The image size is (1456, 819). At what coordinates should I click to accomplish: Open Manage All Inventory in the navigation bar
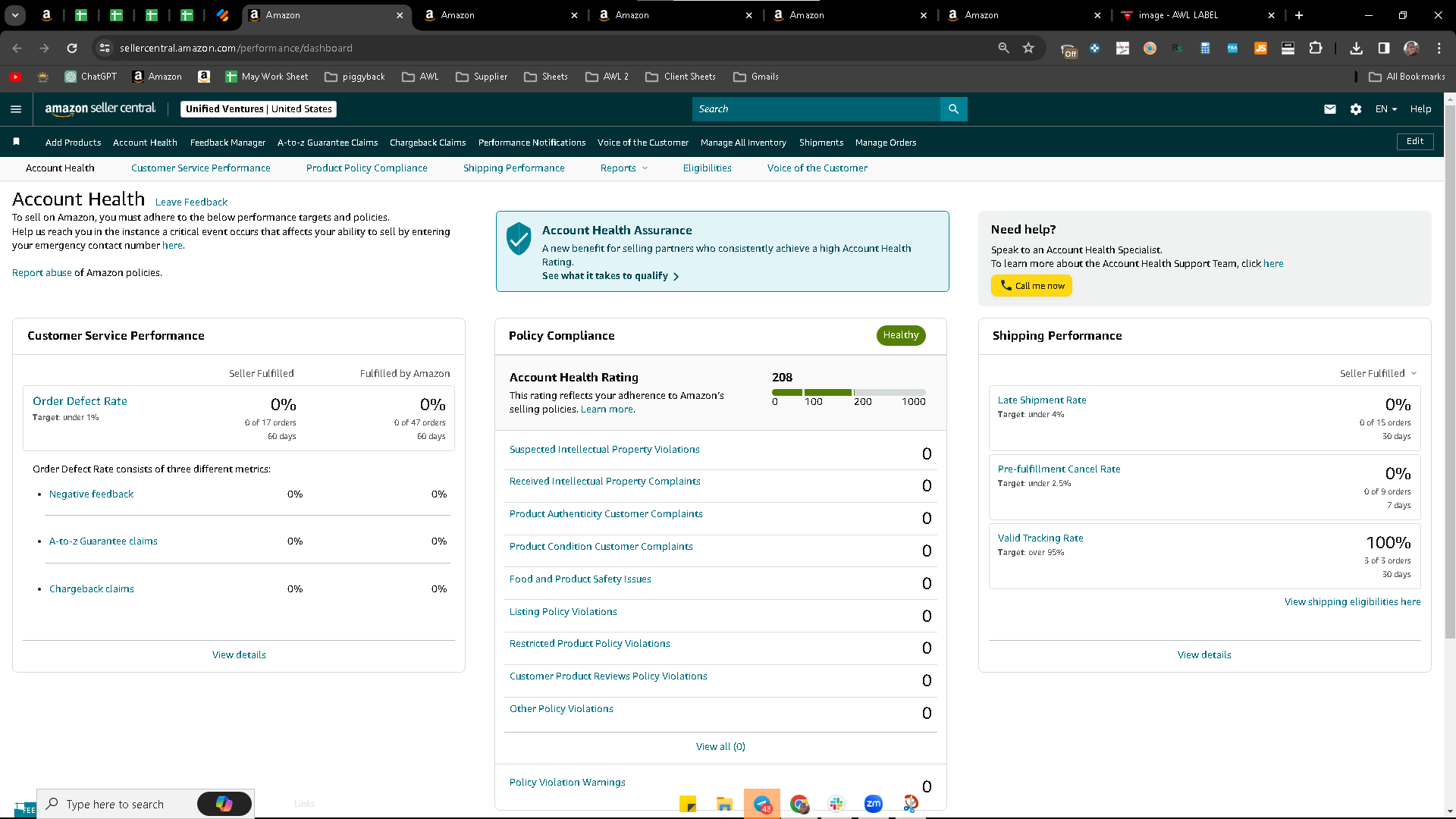743,143
